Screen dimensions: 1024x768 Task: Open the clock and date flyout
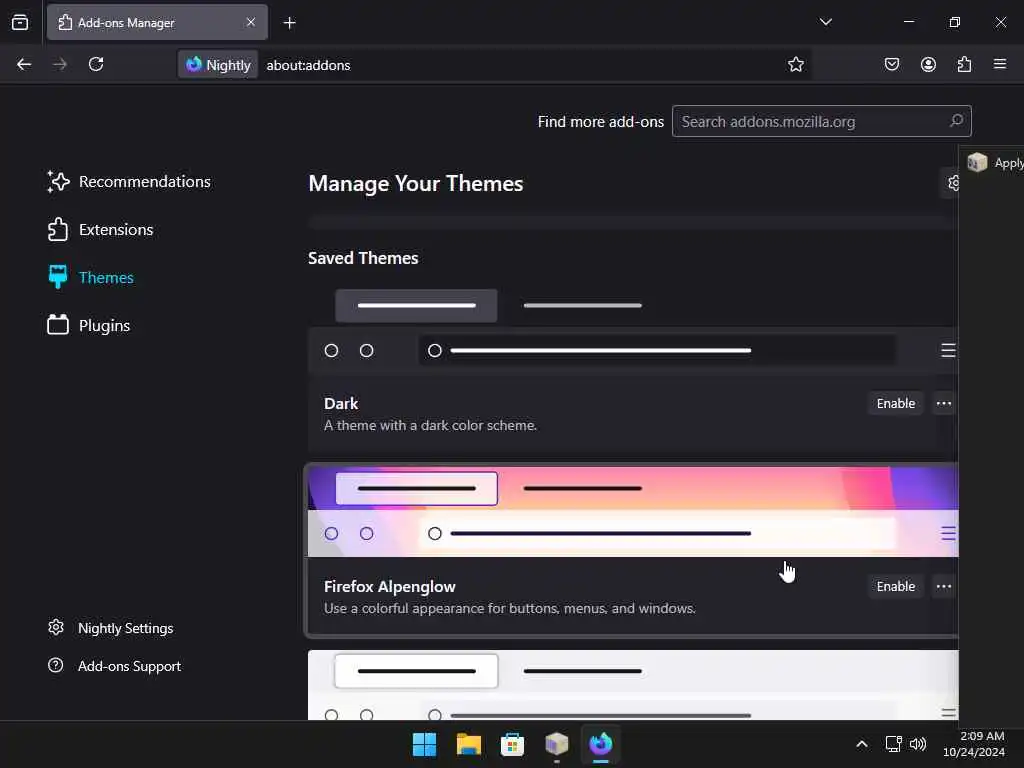974,744
